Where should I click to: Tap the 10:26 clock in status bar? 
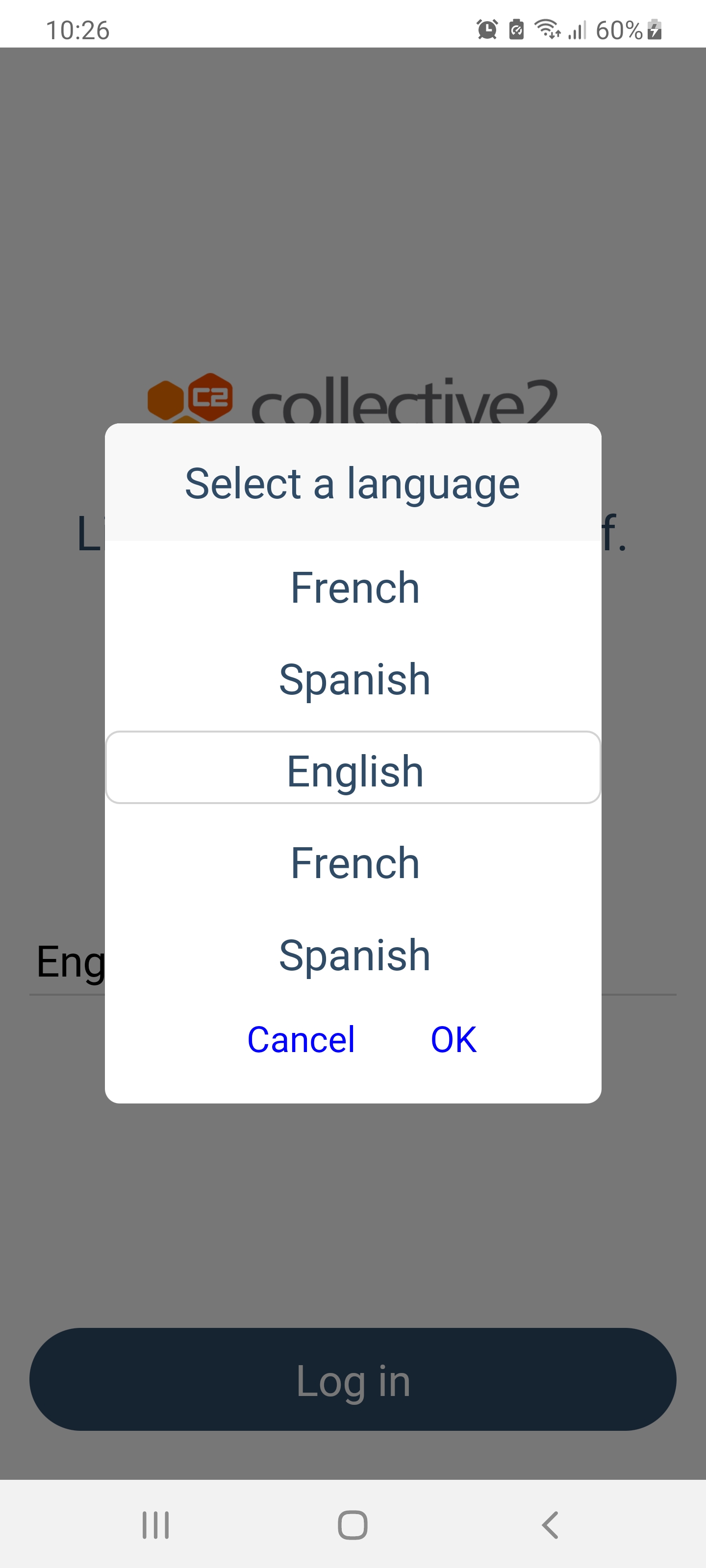pyautogui.click(x=77, y=30)
